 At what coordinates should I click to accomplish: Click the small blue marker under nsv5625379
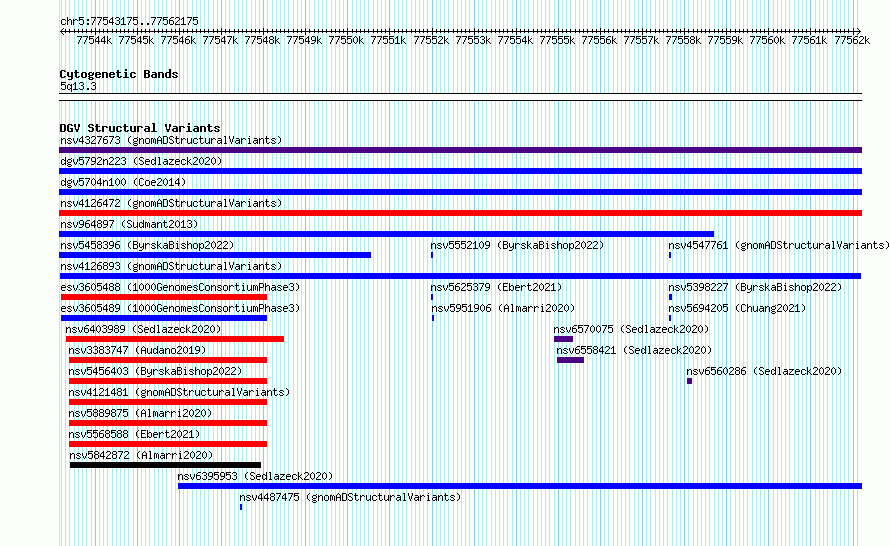pos(432,297)
